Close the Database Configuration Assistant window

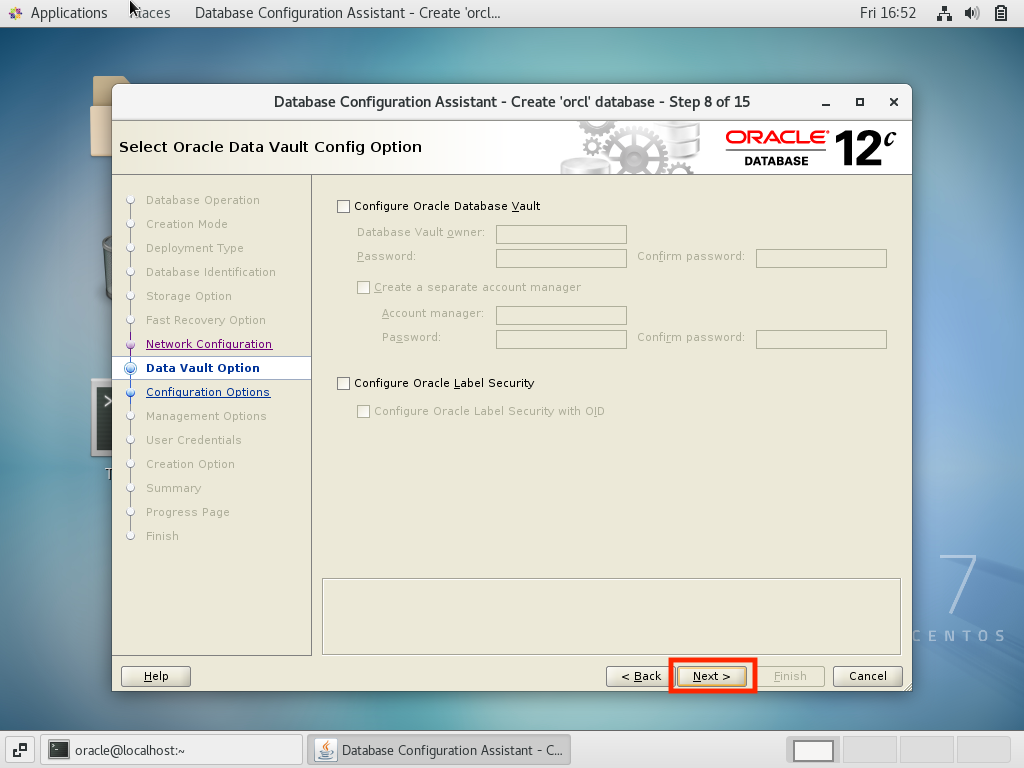coord(894,103)
